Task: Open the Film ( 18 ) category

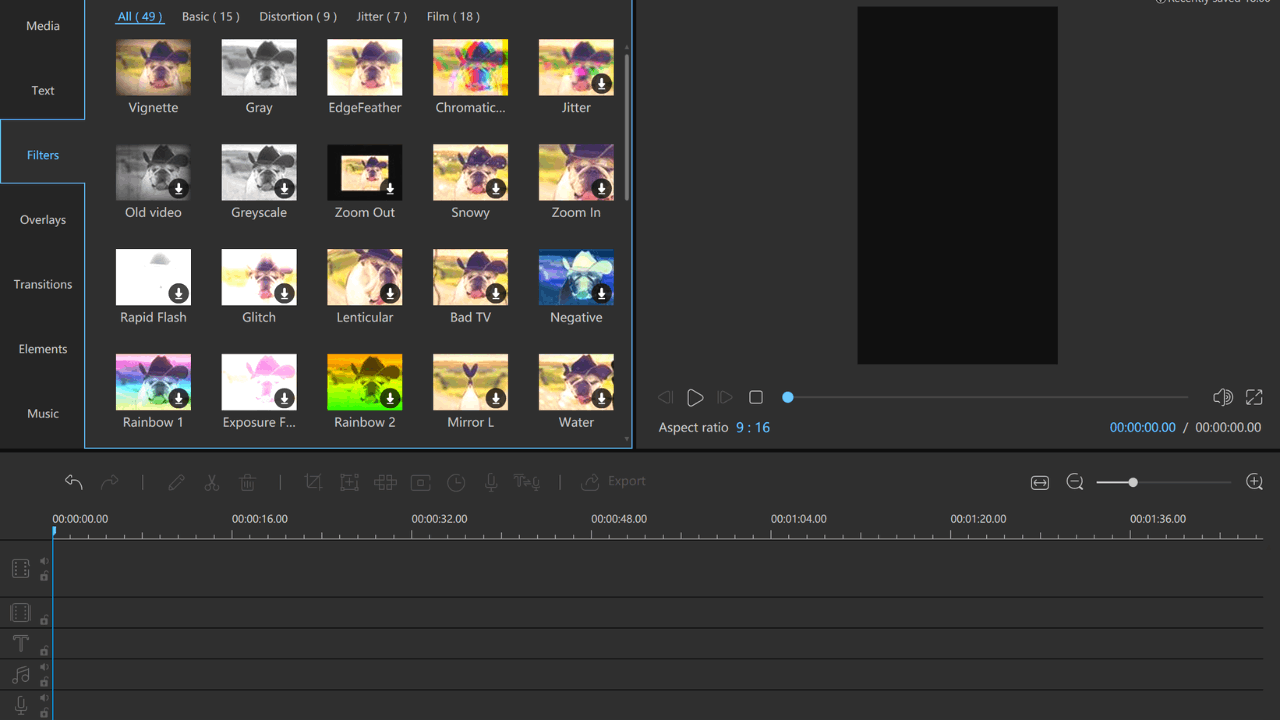Action: (453, 17)
